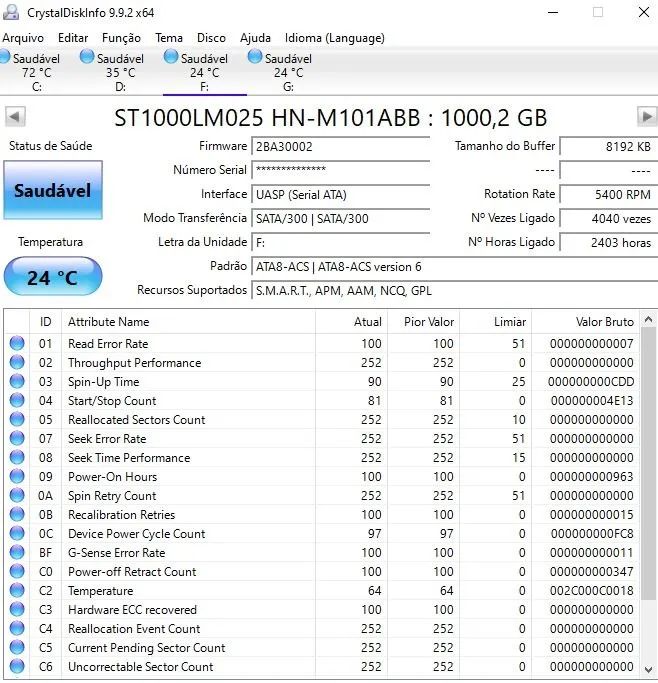658x683 pixels.
Task: Click the Rotation Rate value 5400 RPM
Action: (608, 194)
